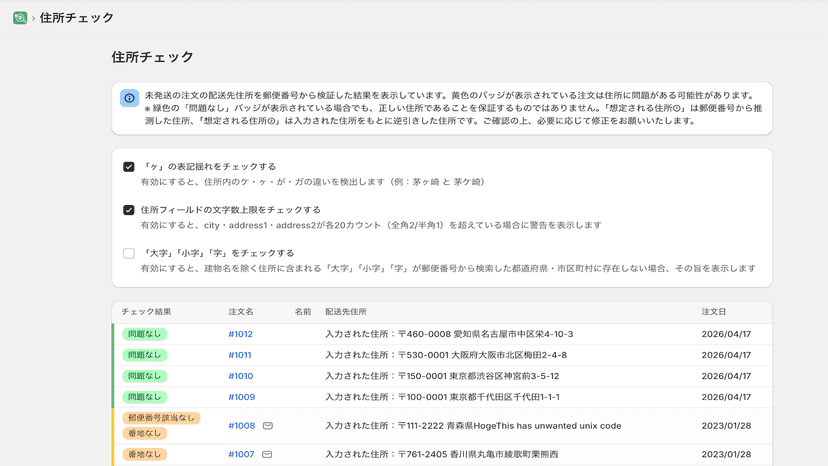Click the 問題なし badge in row #1009

click(x=145, y=397)
